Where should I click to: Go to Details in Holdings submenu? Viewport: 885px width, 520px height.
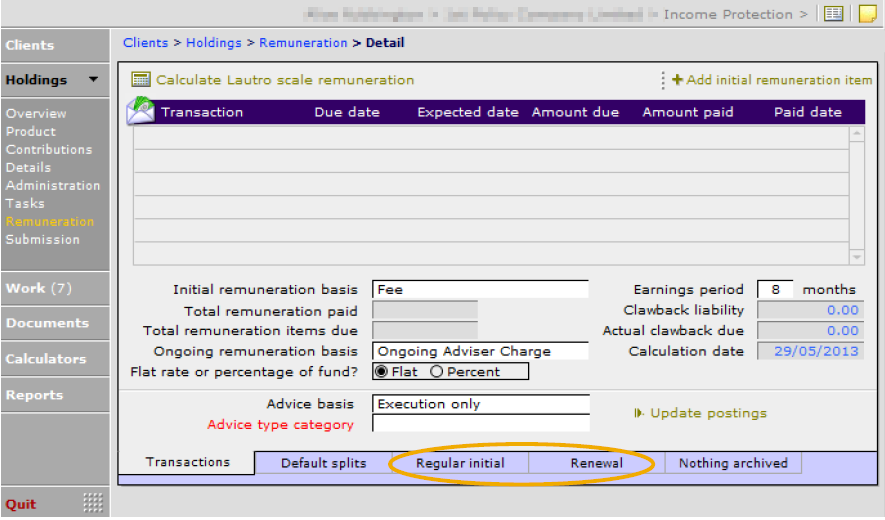(28, 168)
